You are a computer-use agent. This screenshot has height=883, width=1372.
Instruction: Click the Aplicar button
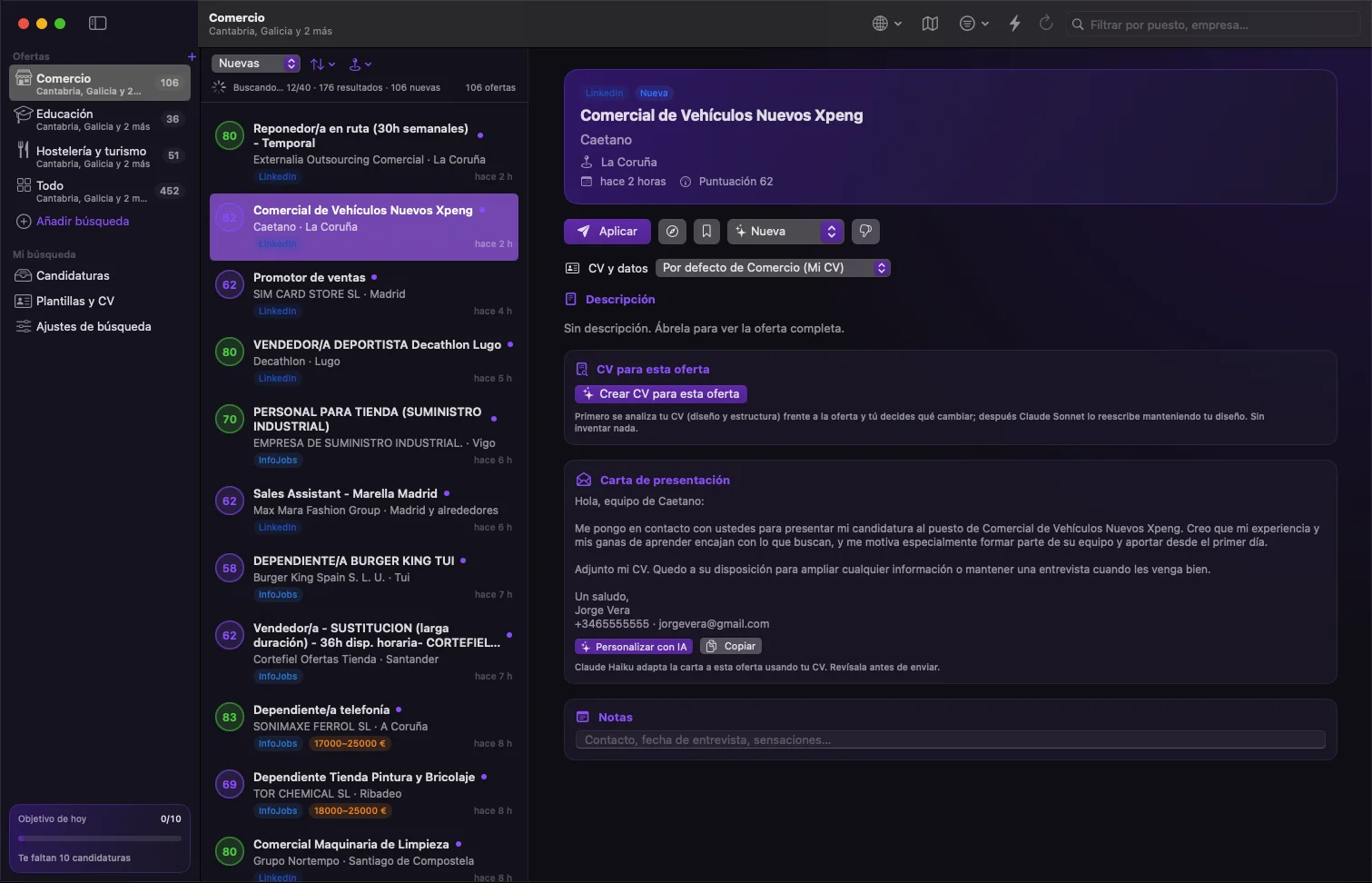[607, 232]
